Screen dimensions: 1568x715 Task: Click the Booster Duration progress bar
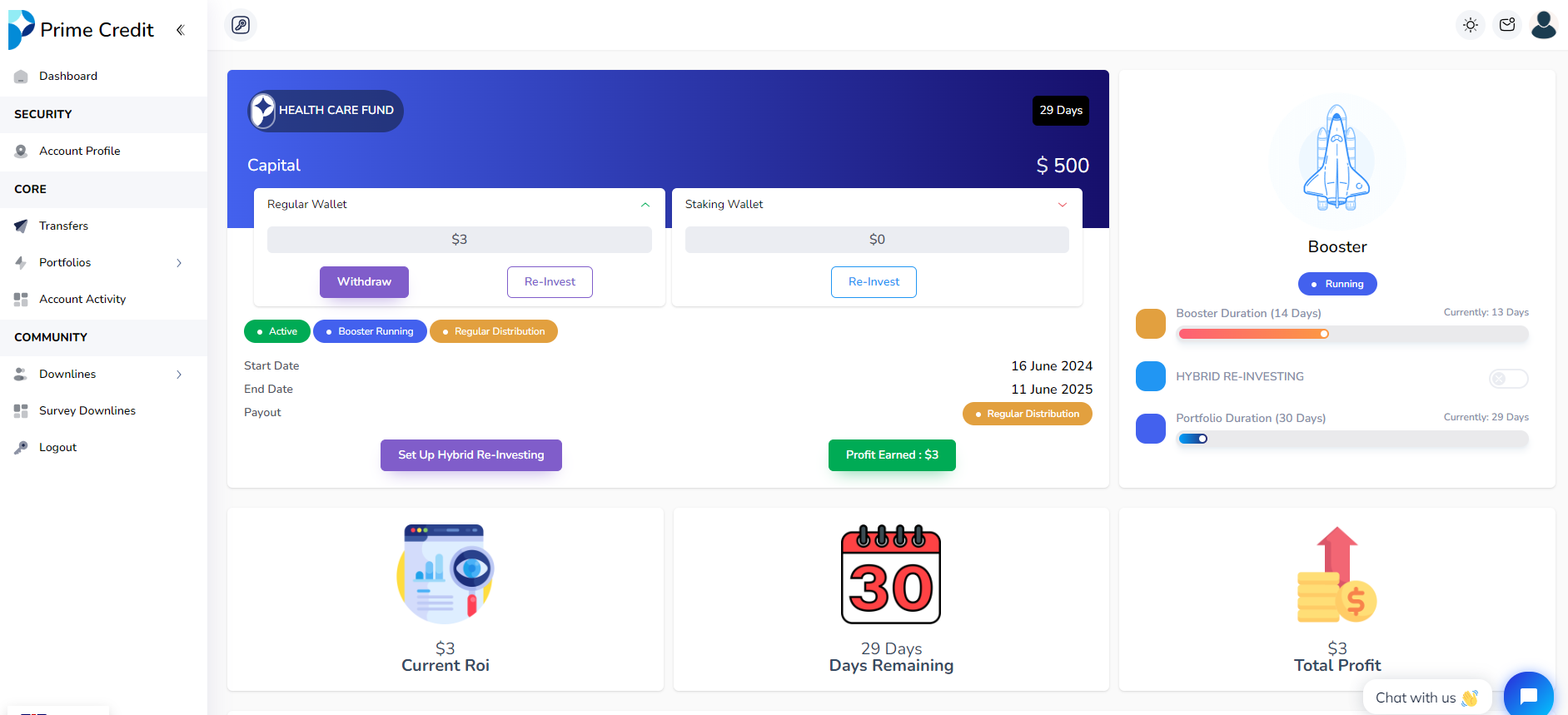click(1352, 334)
